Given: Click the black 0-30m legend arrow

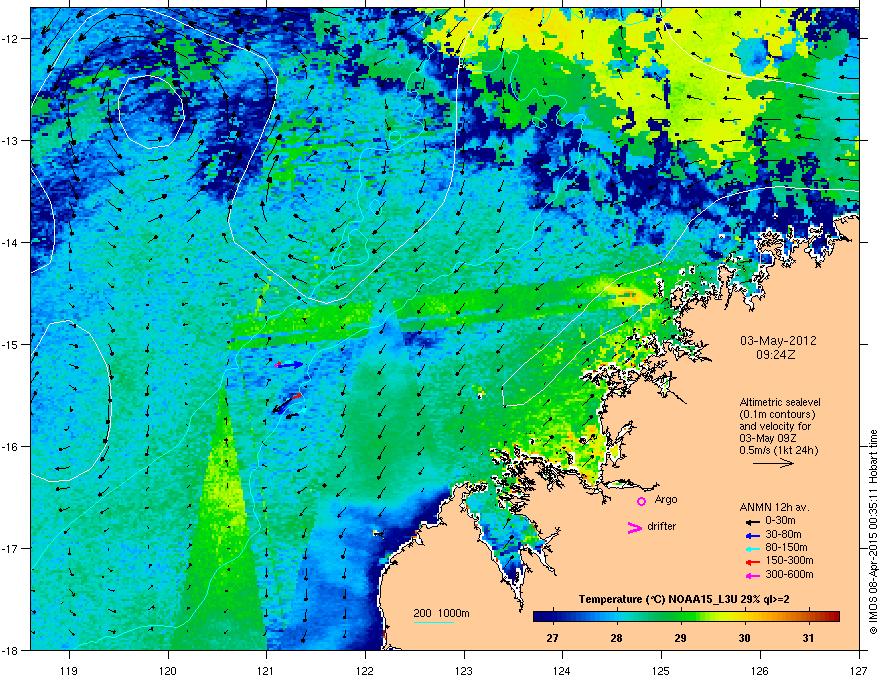Looking at the screenshot, I should 752,522.
